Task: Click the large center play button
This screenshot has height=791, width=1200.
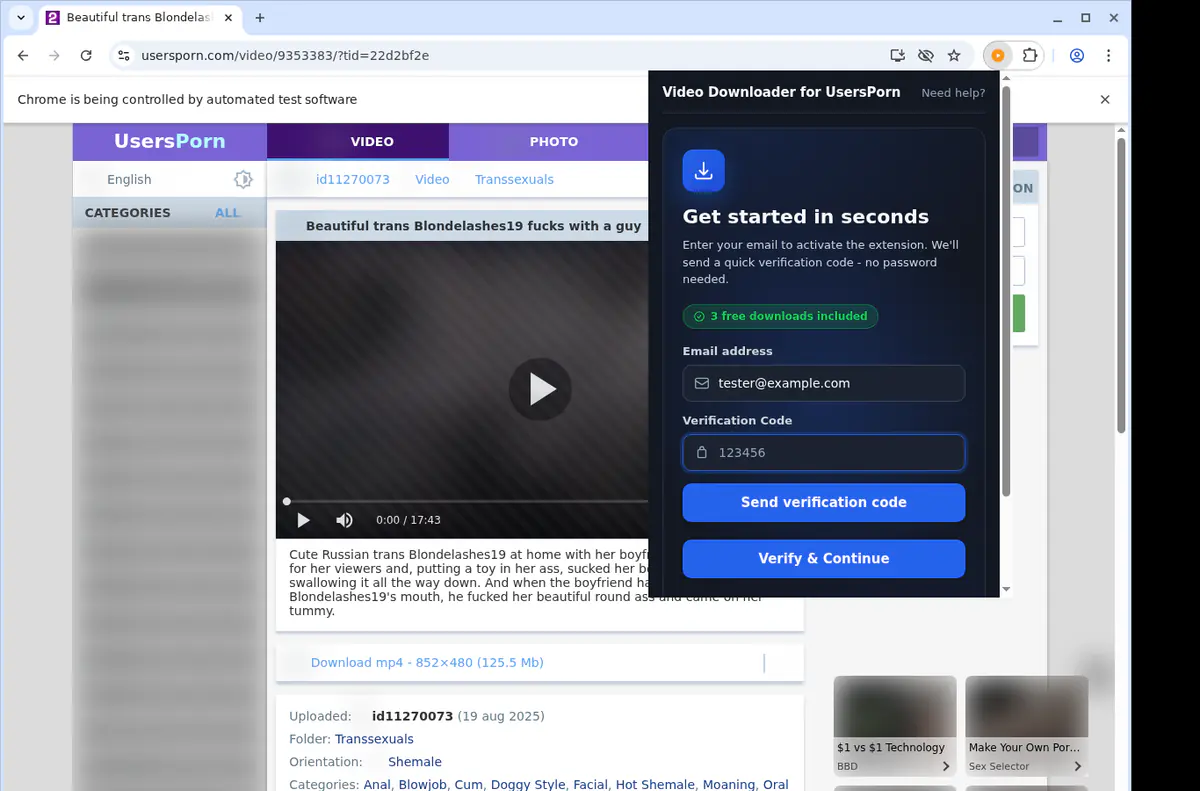Action: 540,389
